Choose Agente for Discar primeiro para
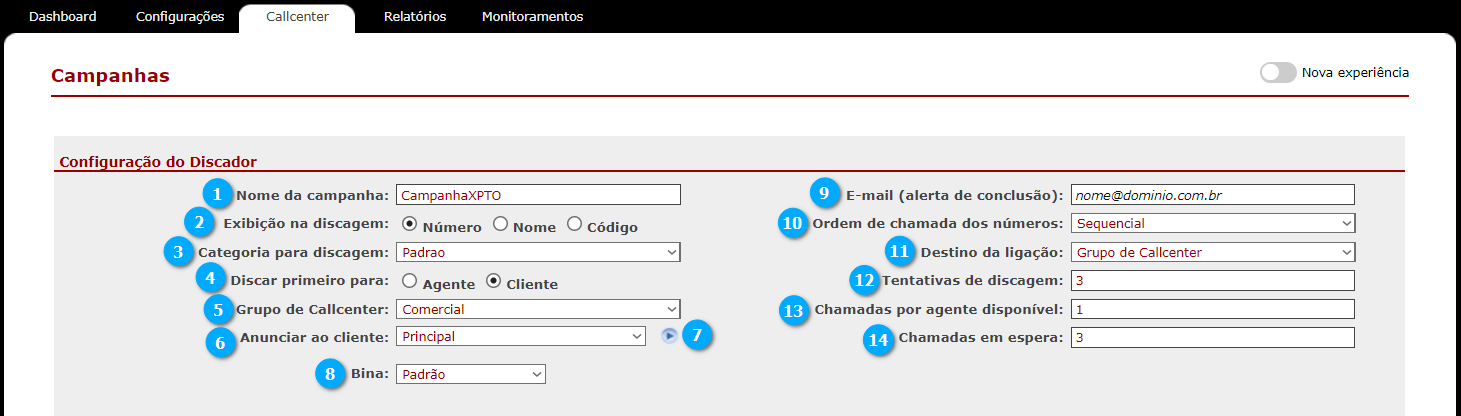The image size is (1461, 416). point(409,281)
